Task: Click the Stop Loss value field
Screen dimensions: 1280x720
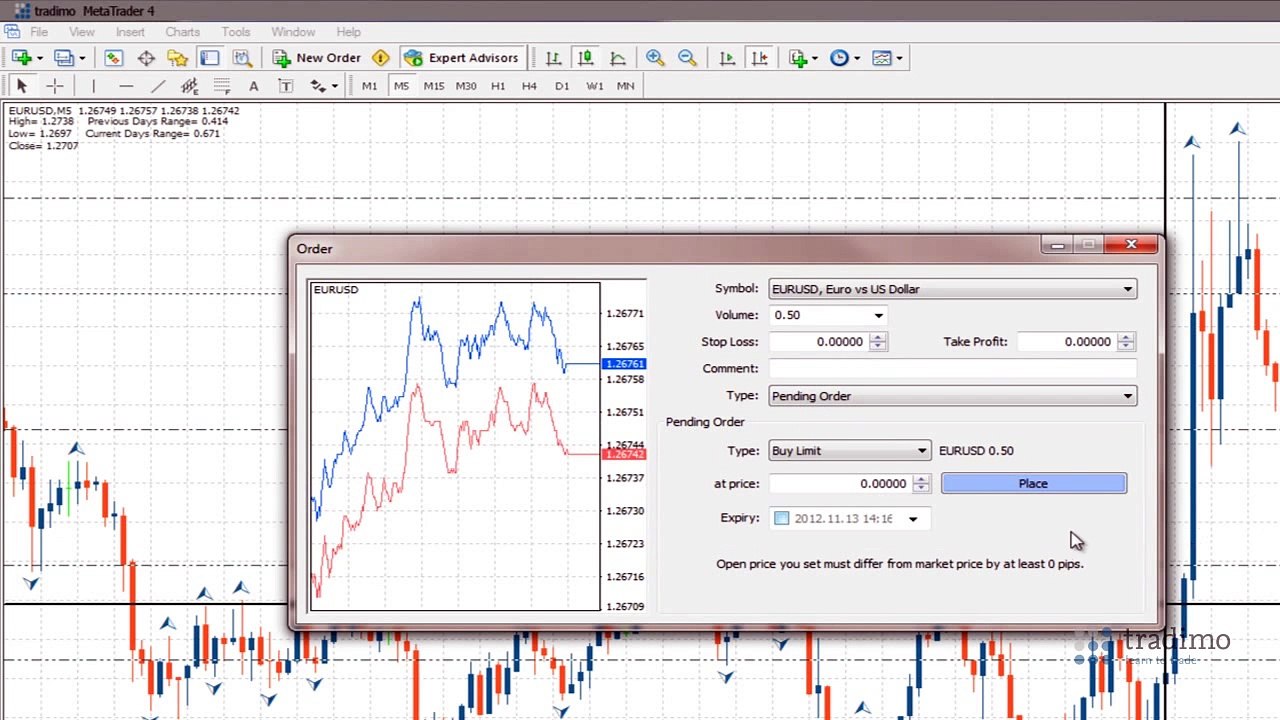Action: (x=819, y=342)
